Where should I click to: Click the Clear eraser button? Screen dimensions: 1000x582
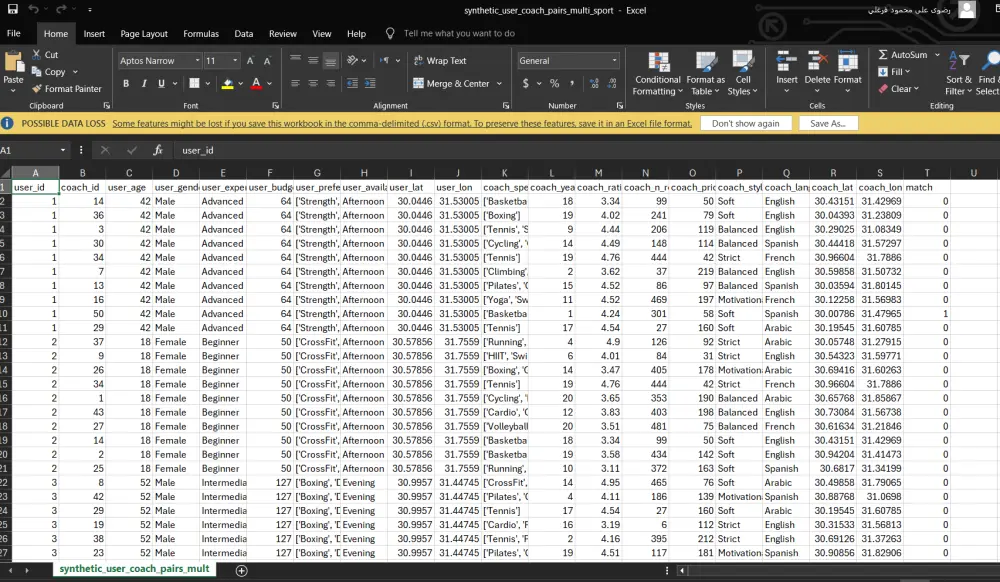coord(898,89)
